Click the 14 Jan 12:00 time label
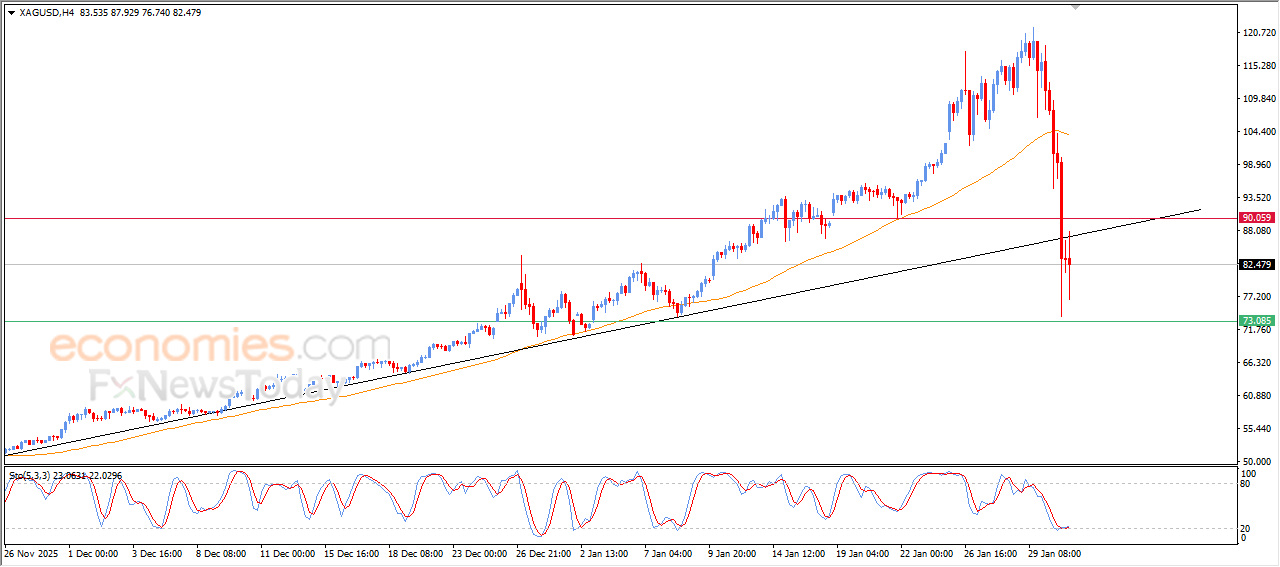Screen dimensions: 1280x567 (800, 553)
